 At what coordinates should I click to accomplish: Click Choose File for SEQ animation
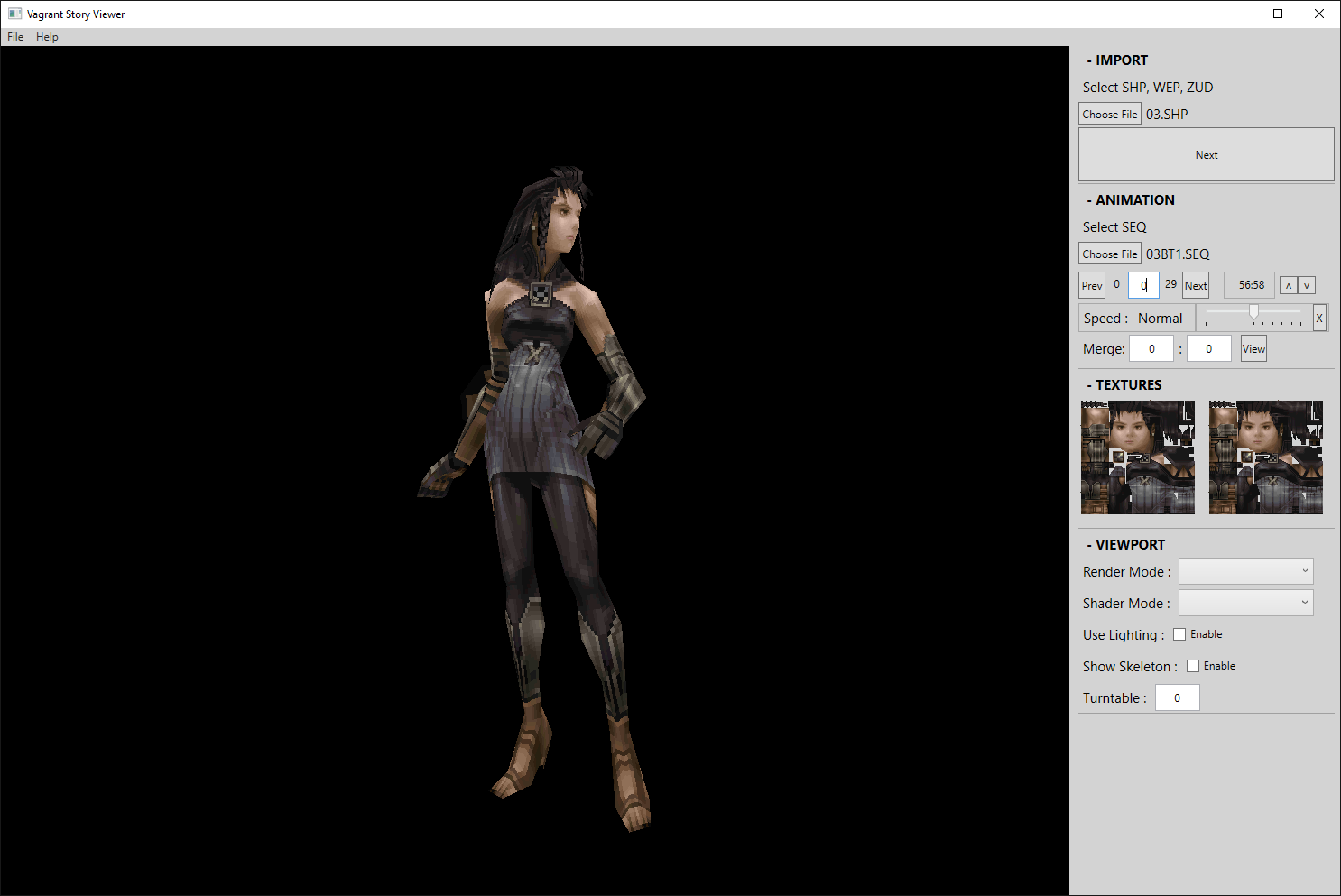(x=1110, y=254)
